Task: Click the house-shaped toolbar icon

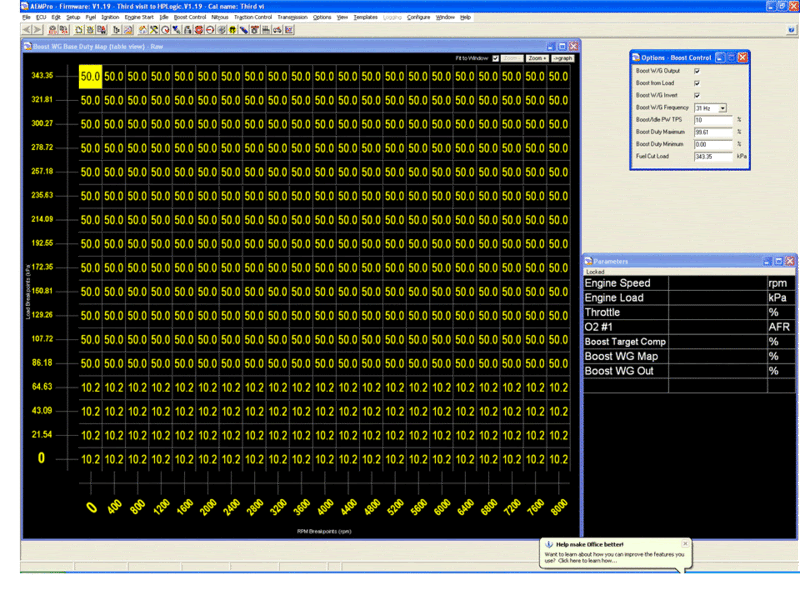Action: pyautogui.click(x=143, y=30)
